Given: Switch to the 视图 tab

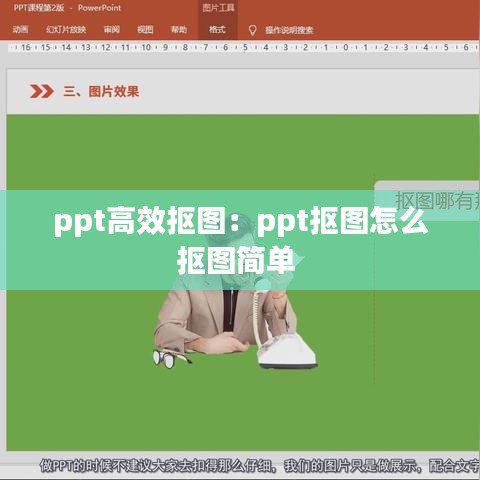Looking at the screenshot, I should (145, 30).
